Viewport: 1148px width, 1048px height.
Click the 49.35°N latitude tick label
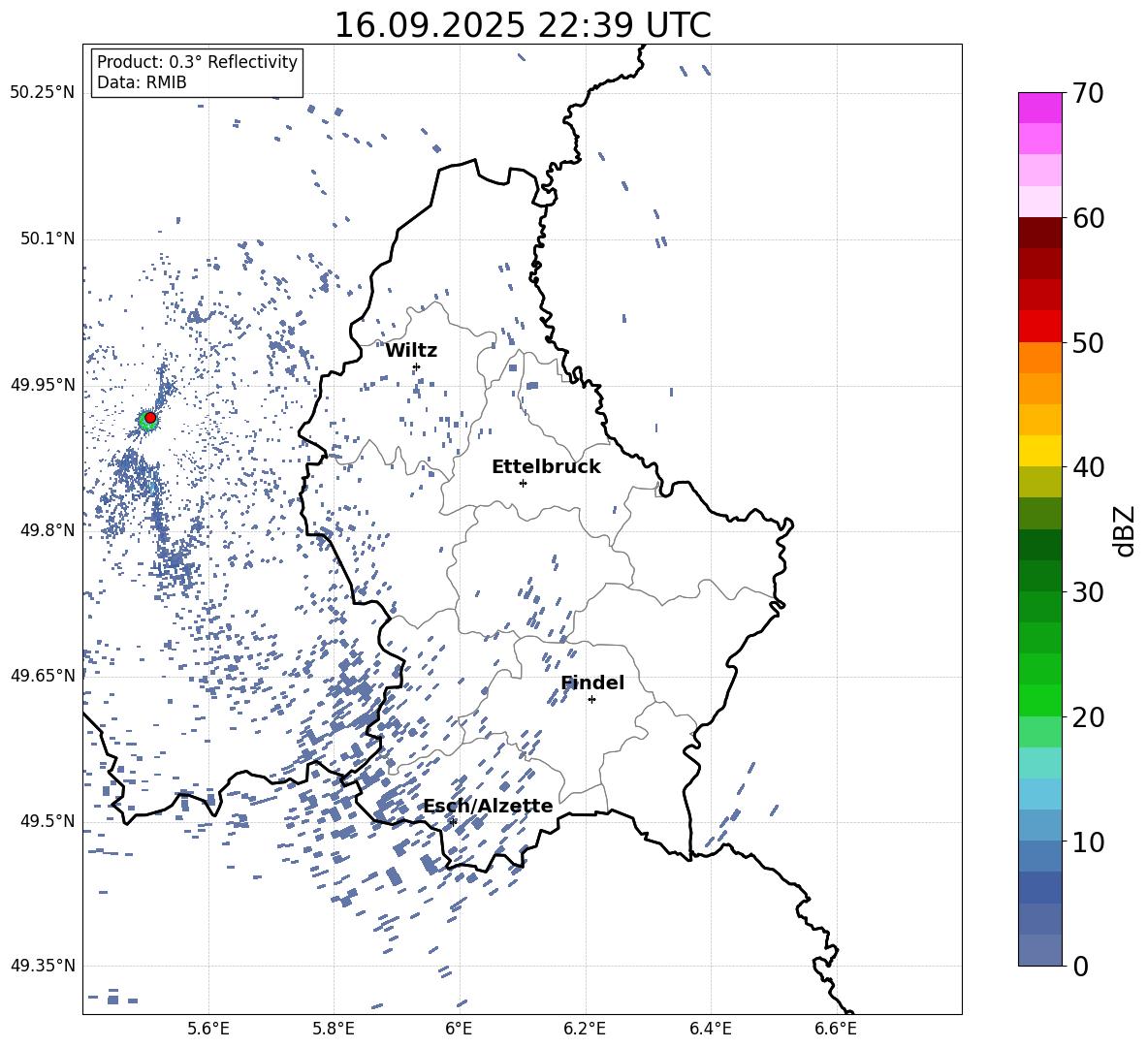[x=43, y=966]
